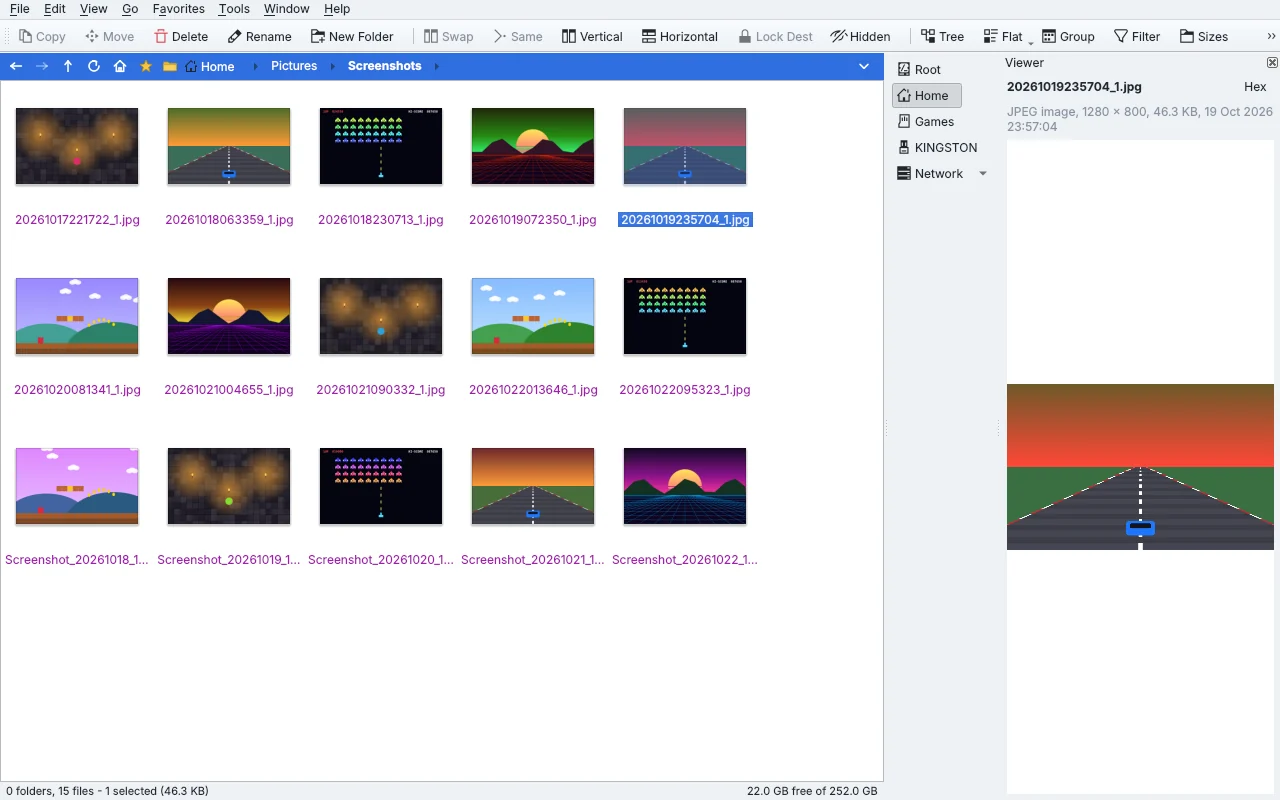Close the Viewer panel
Viewport: 1280px width, 800px height.
coord(1272,62)
